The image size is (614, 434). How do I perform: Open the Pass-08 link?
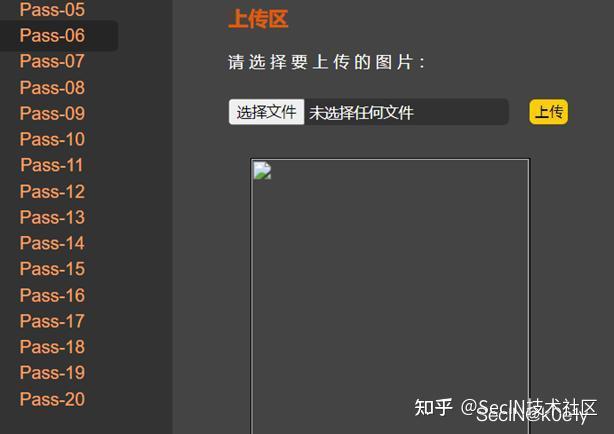pos(52,87)
